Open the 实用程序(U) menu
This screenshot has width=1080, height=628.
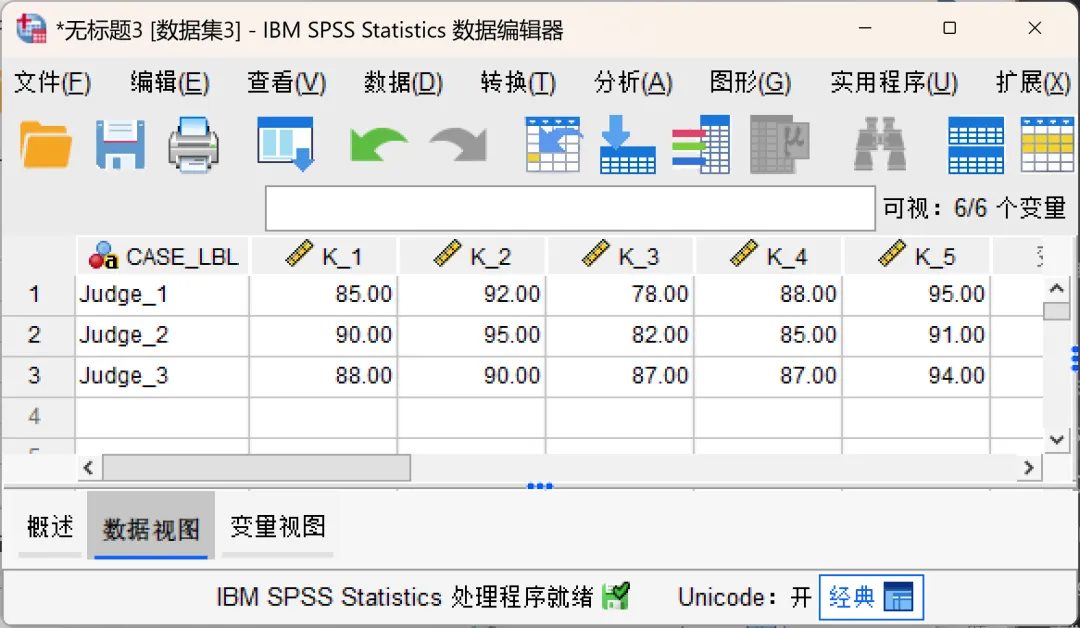click(893, 83)
